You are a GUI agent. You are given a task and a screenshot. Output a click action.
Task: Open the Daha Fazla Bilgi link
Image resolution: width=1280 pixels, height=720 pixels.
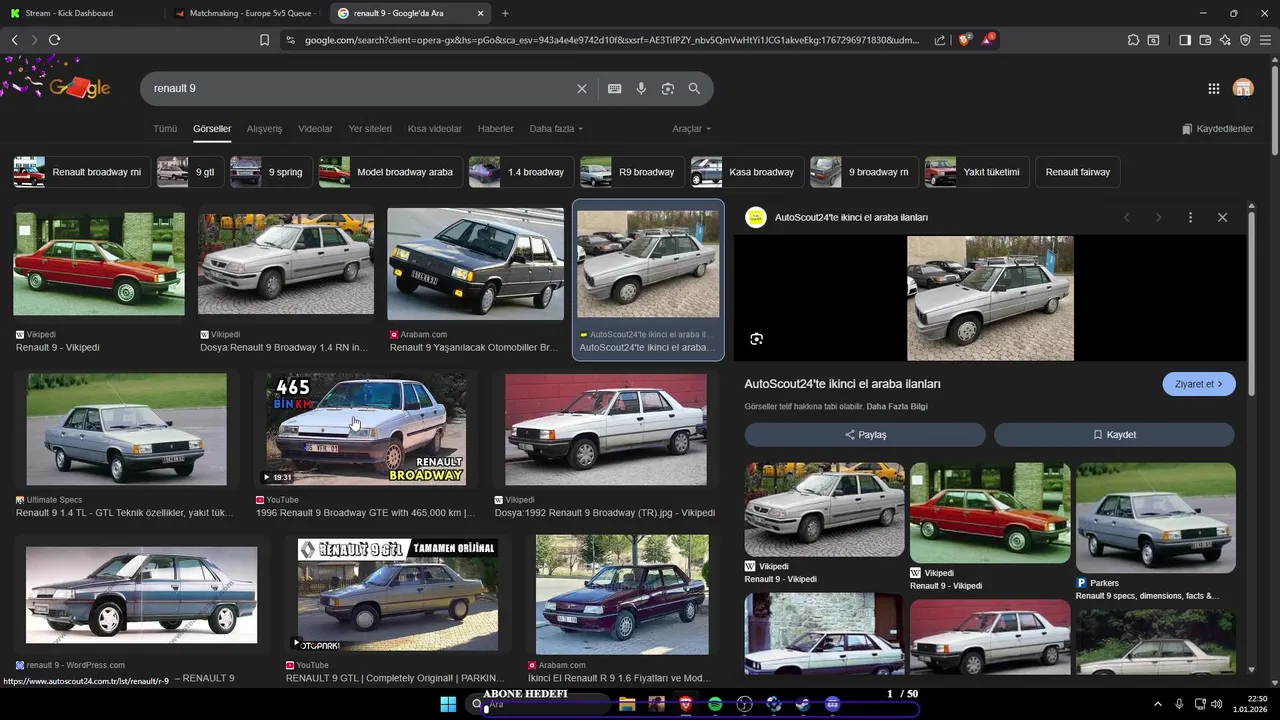click(897, 407)
